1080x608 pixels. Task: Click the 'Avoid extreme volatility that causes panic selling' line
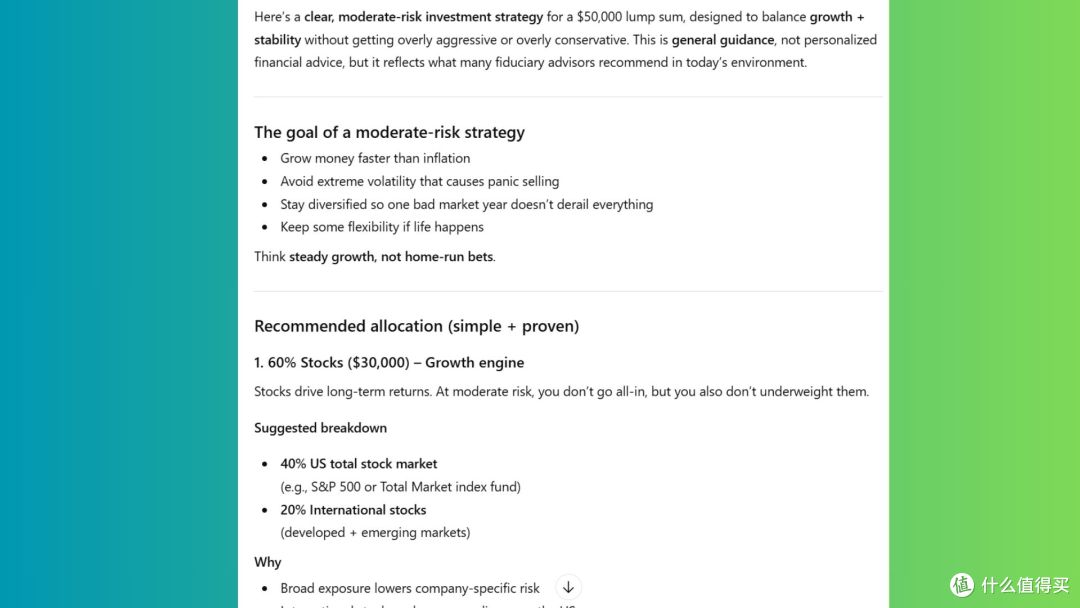pyautogui.click(x=419, y=182)
